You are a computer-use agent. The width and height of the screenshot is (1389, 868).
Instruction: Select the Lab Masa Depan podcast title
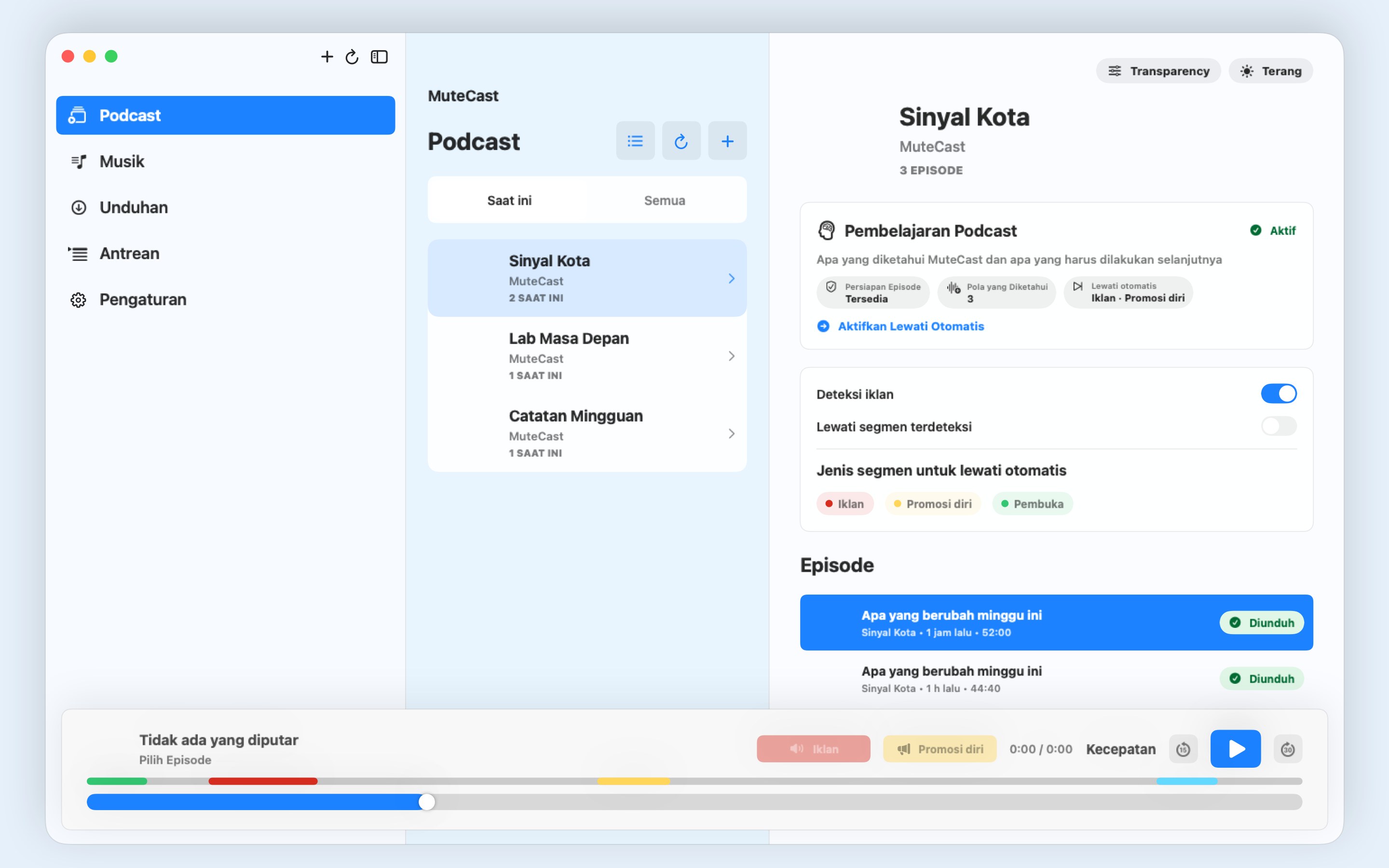point(569,338)
